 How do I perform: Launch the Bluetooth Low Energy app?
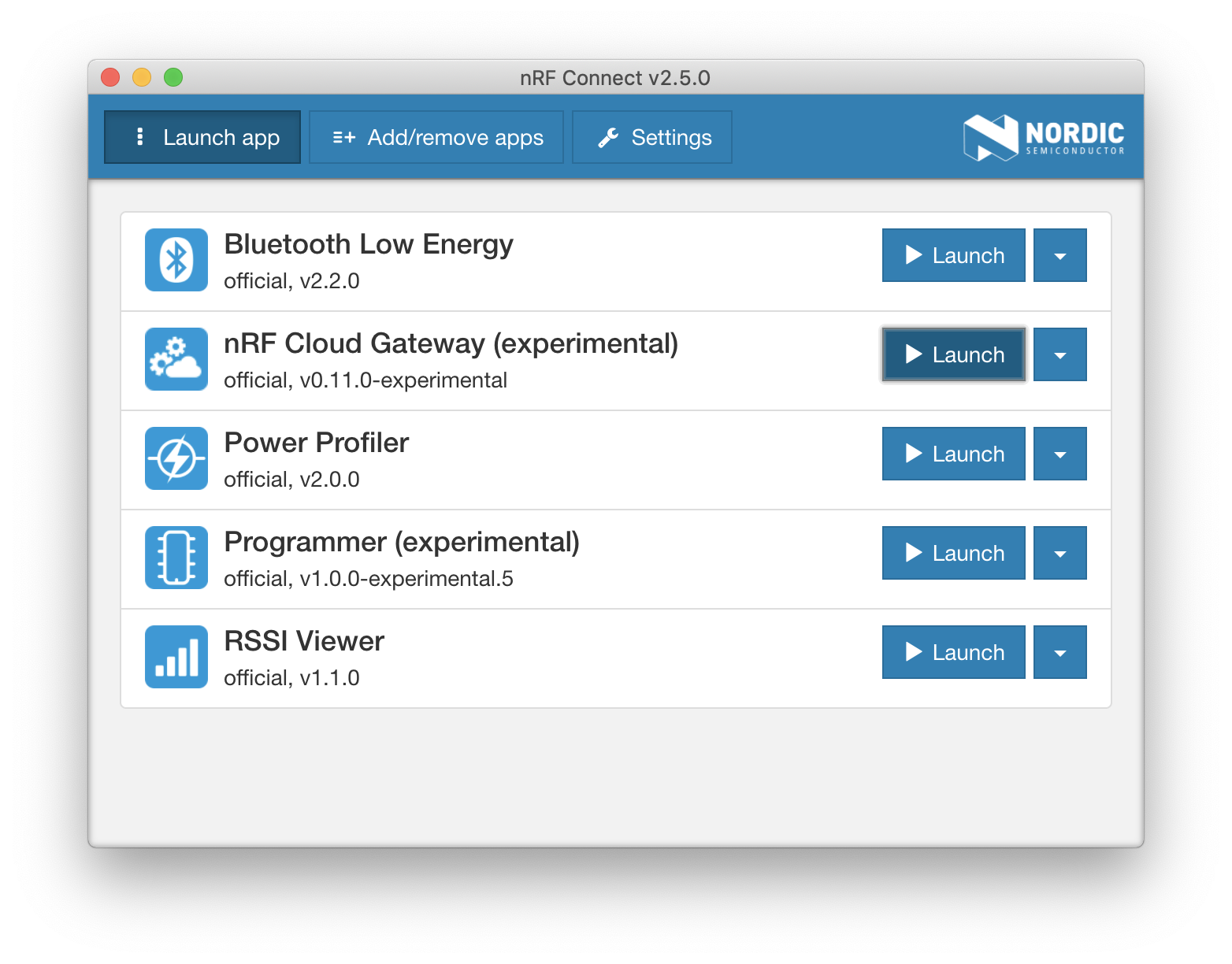[953, 255]
